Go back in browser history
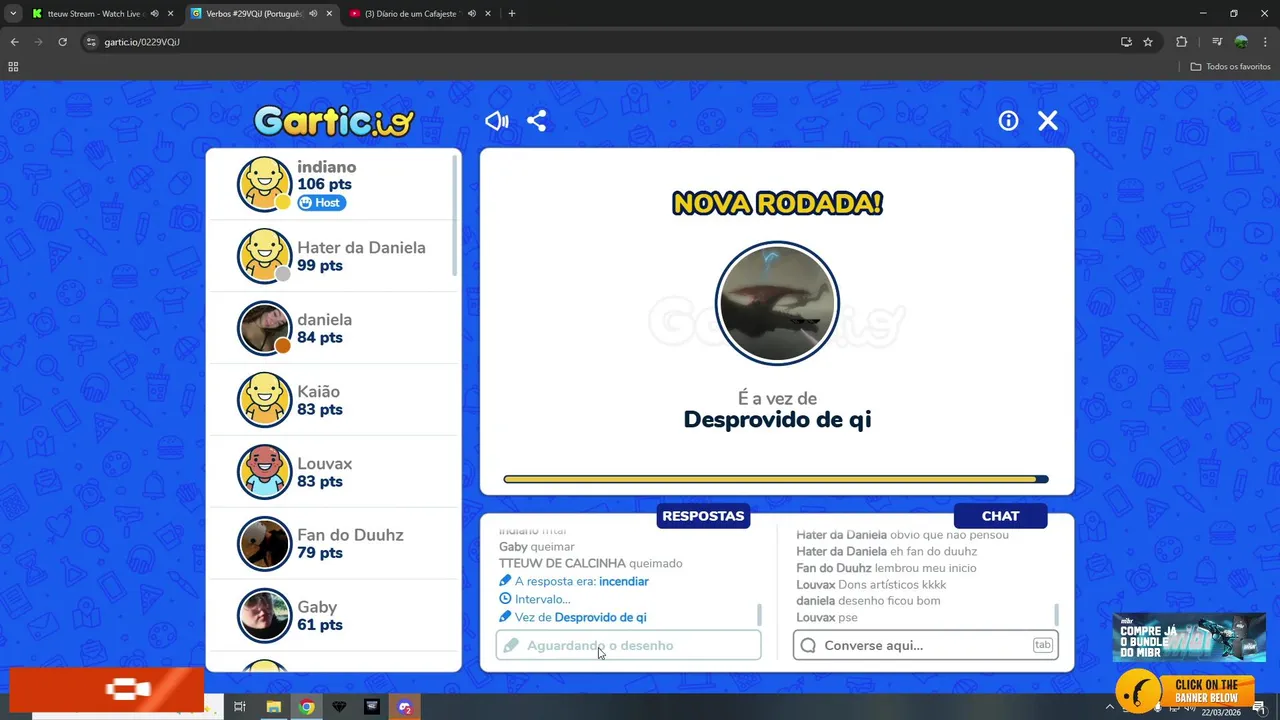Screen dimensions: 1280x720 [x=14, y=42]
